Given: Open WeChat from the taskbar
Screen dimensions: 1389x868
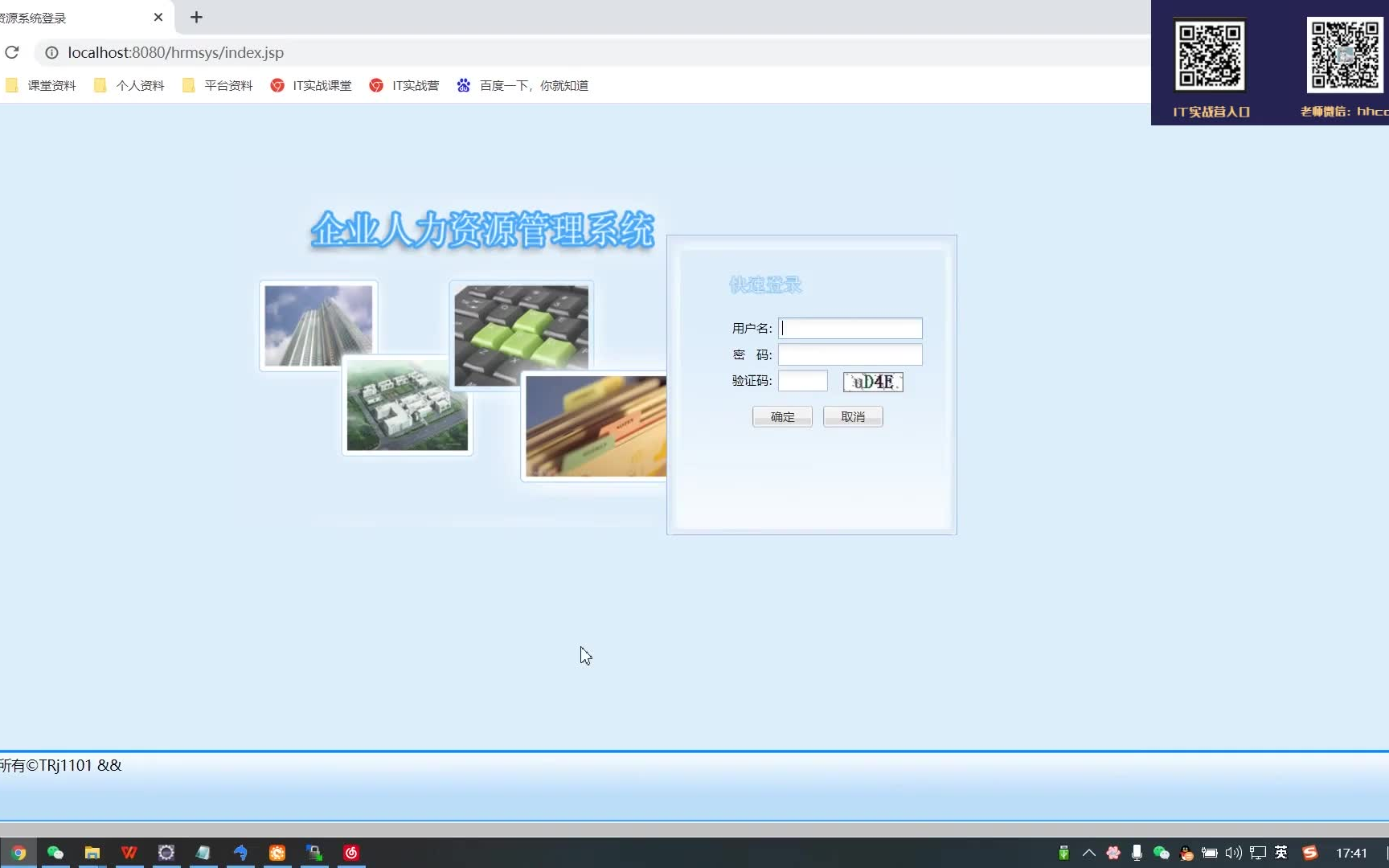Looking at the screenshot, I should (55, 853).
